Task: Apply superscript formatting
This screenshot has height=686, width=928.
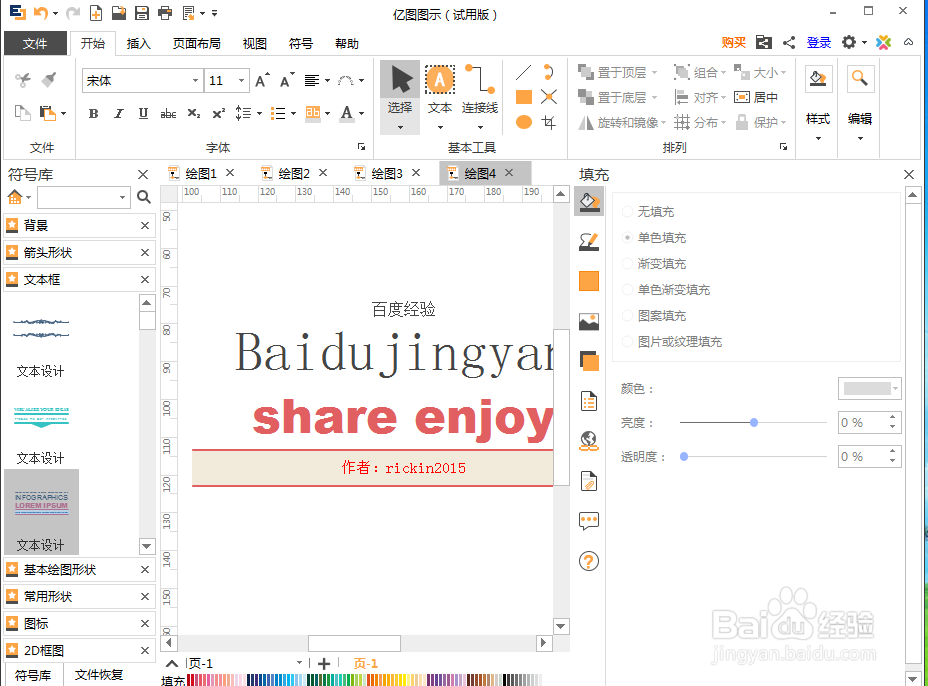Action: coord(218,114)
